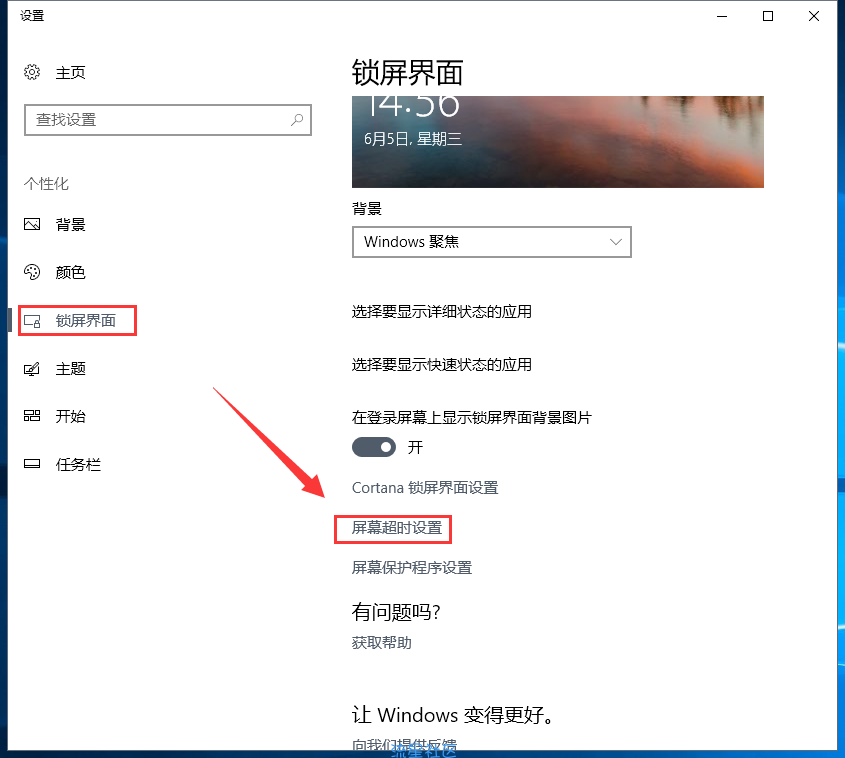Screen dimensions: 845x758
Task: Click 选择要显示详细状态的应用 text
Action: [441, 311]
